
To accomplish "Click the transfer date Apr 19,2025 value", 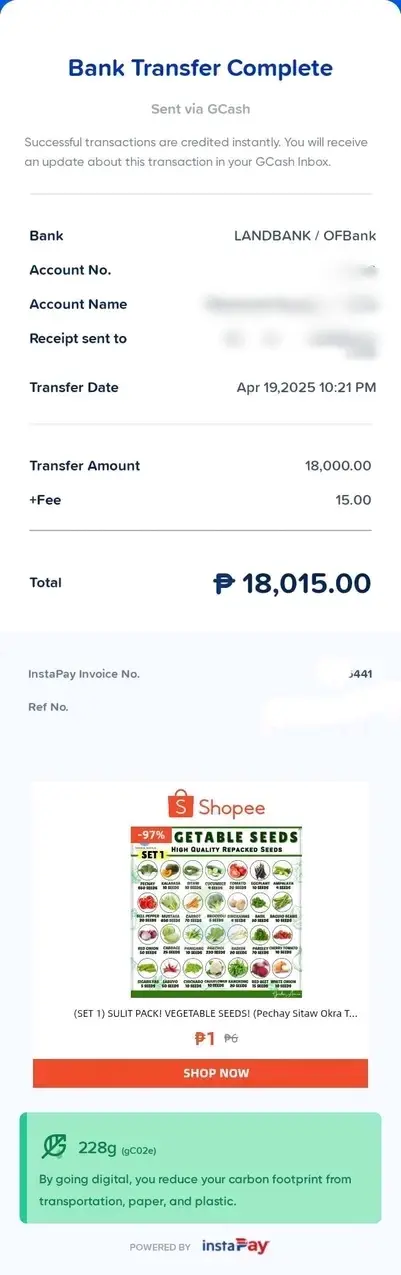I will [x=306, y=387].
